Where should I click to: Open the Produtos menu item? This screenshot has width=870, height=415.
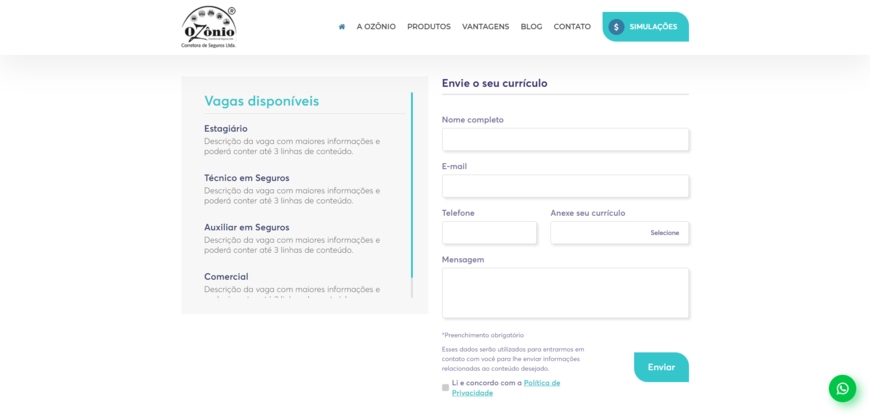pos(428,27)
